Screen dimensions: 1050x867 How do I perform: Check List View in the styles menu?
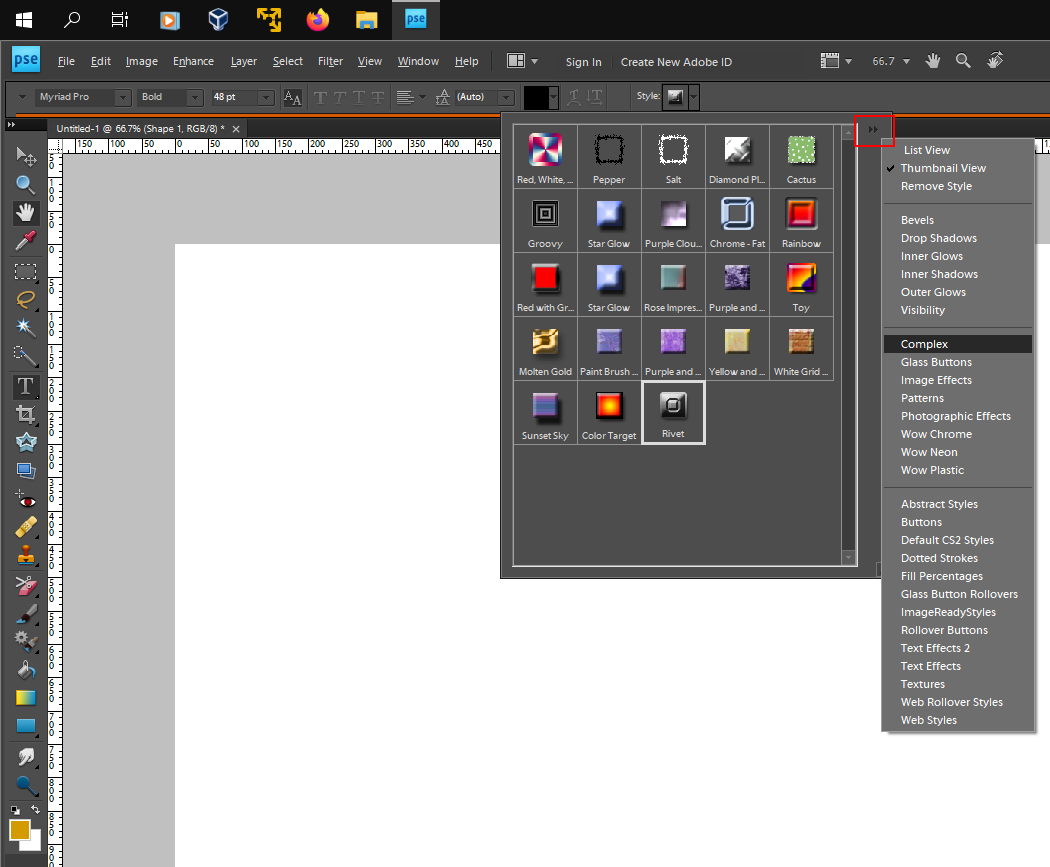pyautogui.click(x=926, y=149)
